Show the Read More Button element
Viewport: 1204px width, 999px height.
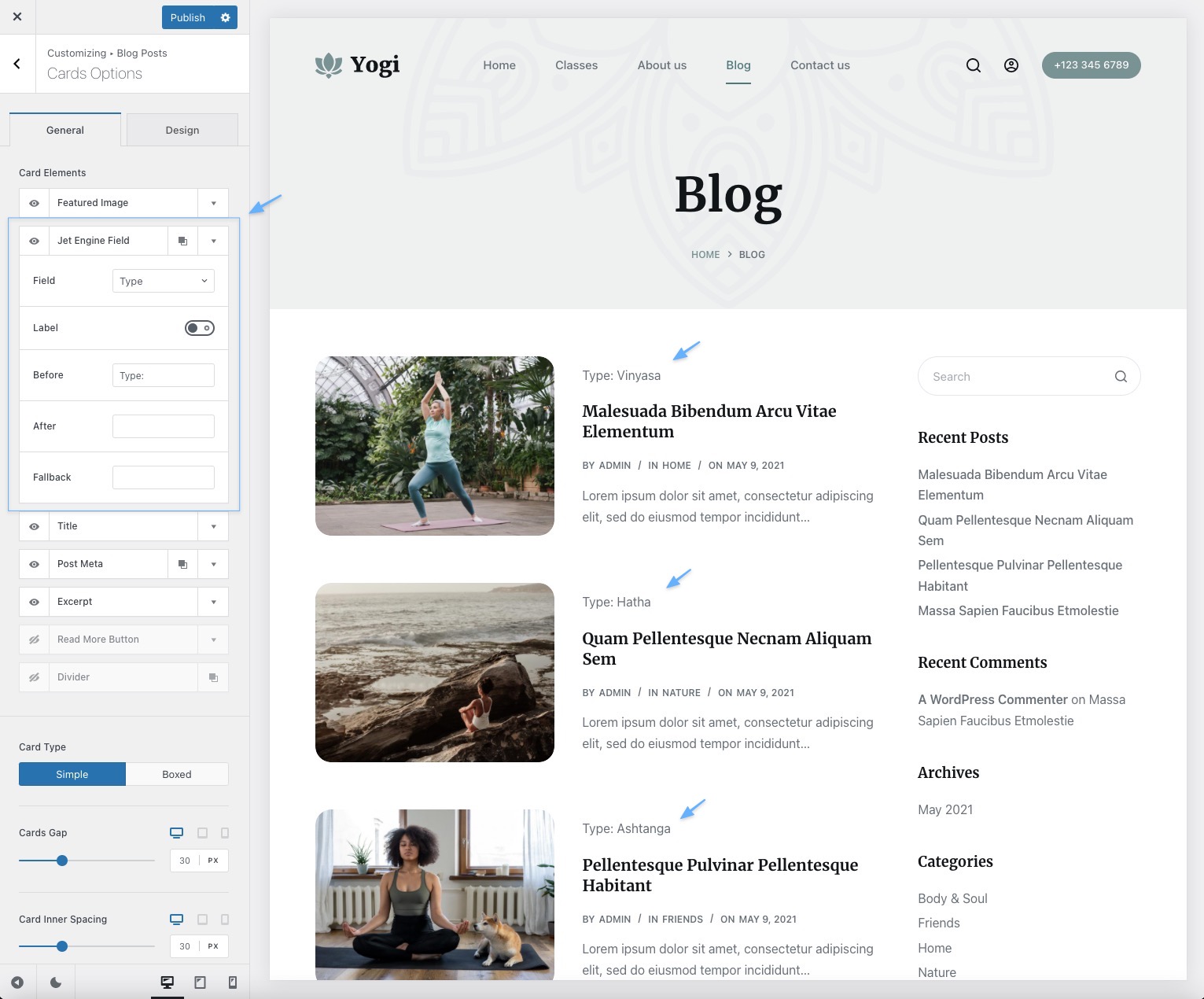[33, 639]
